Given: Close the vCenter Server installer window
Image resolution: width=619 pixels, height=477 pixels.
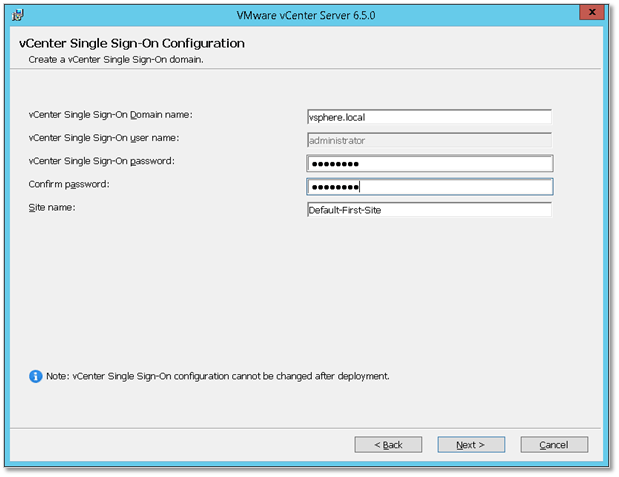Looking at the screenshot, I should click(592, 12).
